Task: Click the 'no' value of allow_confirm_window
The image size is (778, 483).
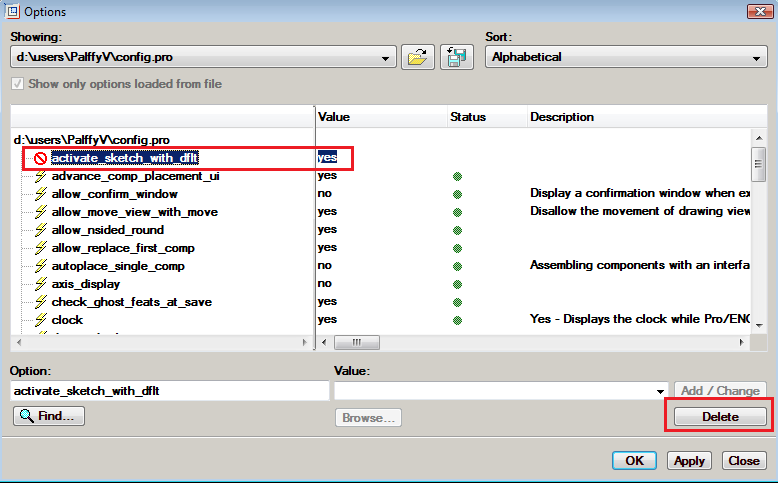Action: [x=324, y=194]
